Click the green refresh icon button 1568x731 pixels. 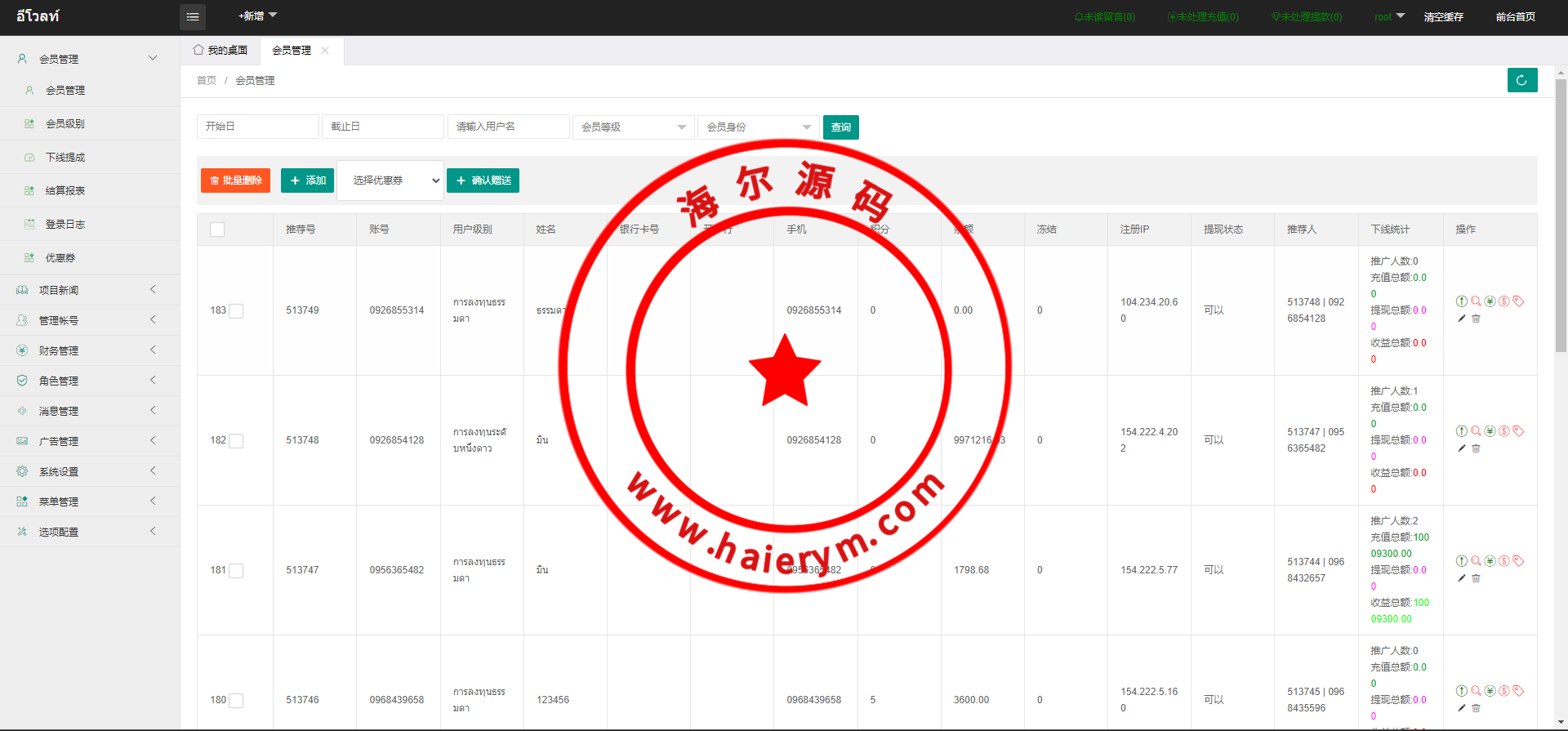[1521, 80]
